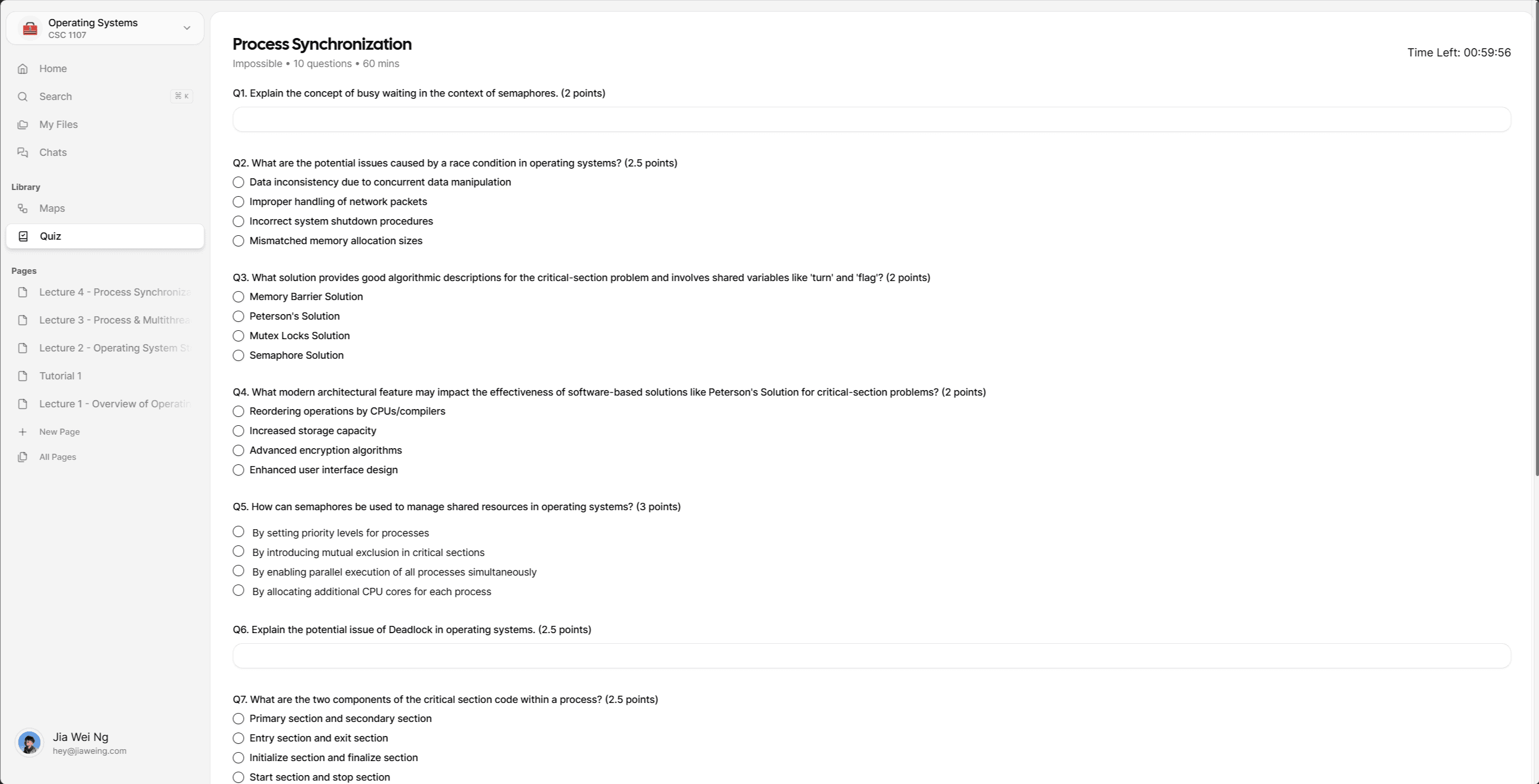The image size is (1539, 784).
Task: Click the plus icon for New Page
Action: pos(23,432)
